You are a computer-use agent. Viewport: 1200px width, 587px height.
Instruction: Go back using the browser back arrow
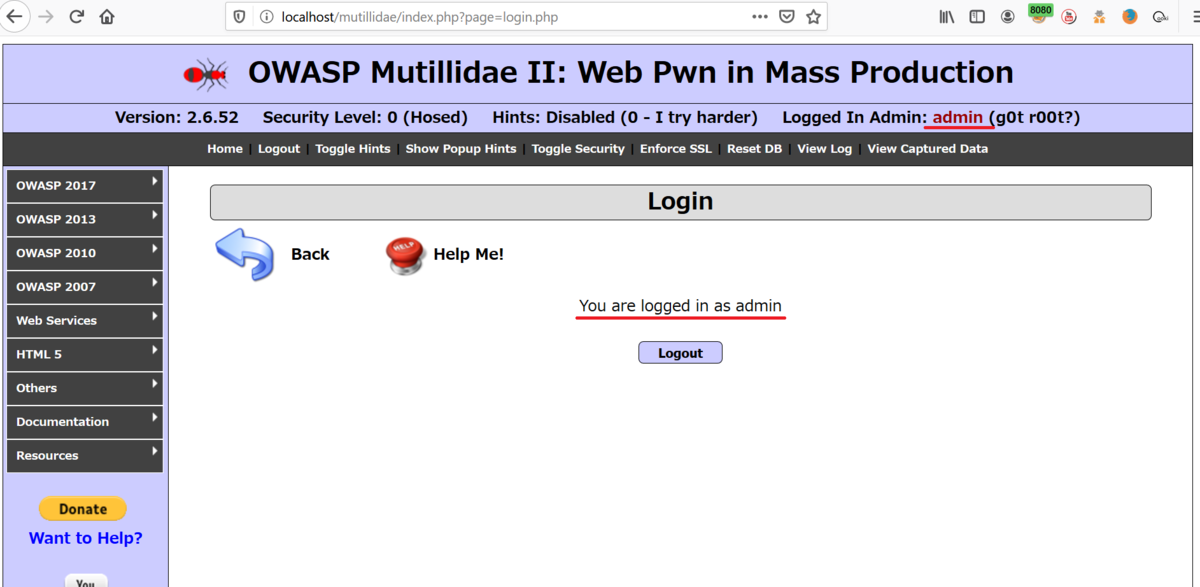coord(15,17)
